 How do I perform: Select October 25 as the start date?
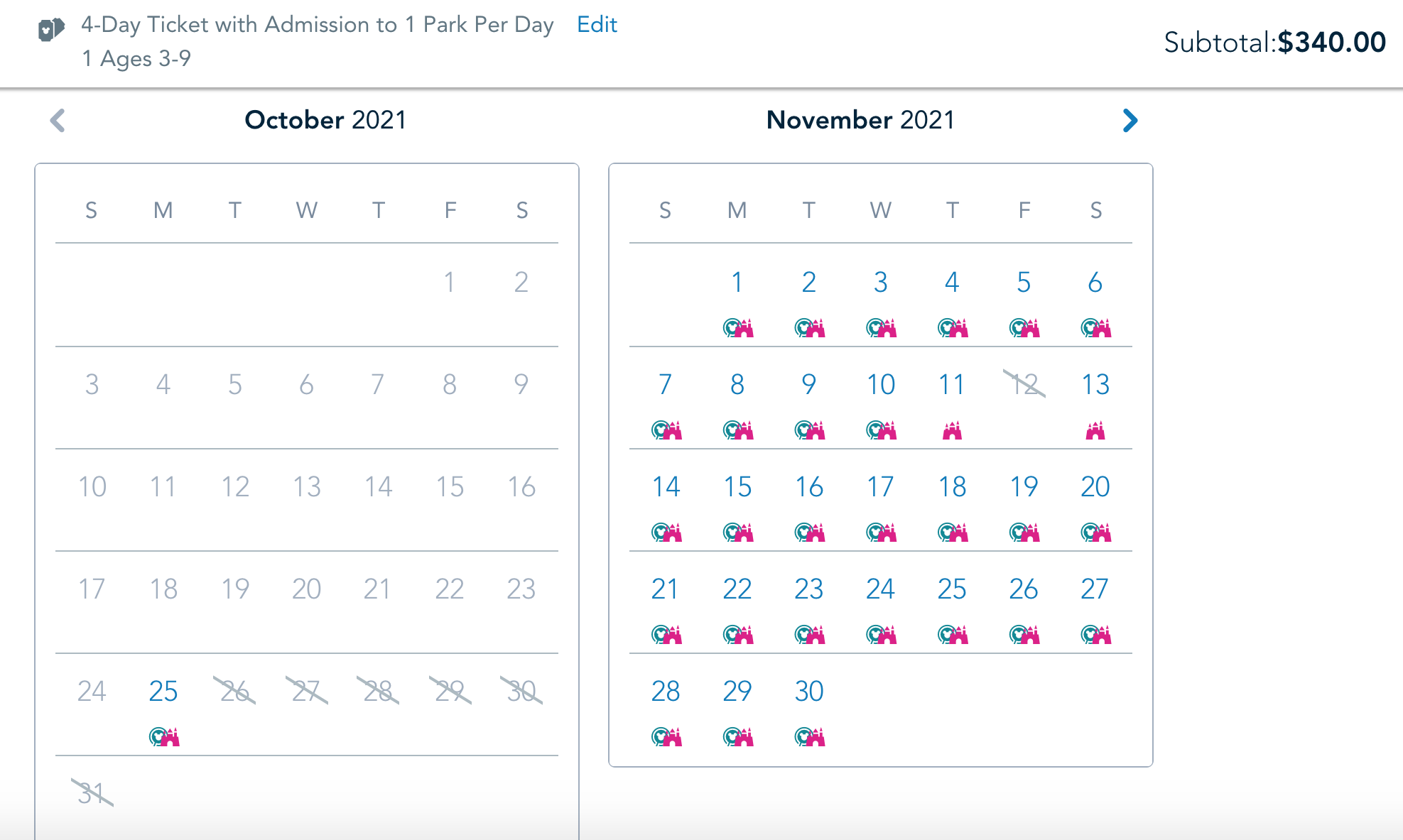click(163, 691)
